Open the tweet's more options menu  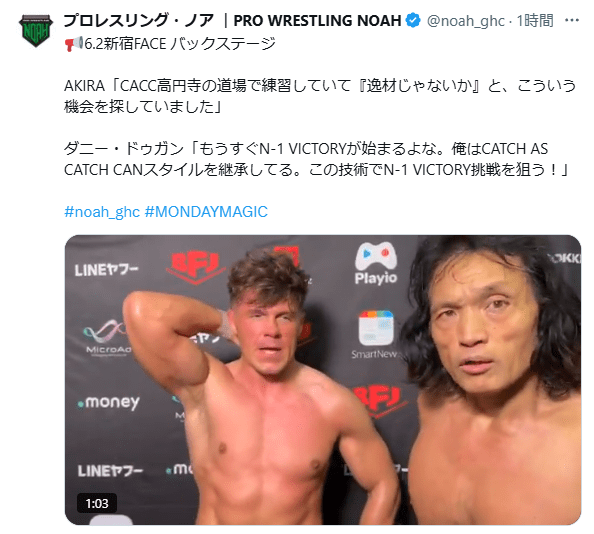coord(572,20)
